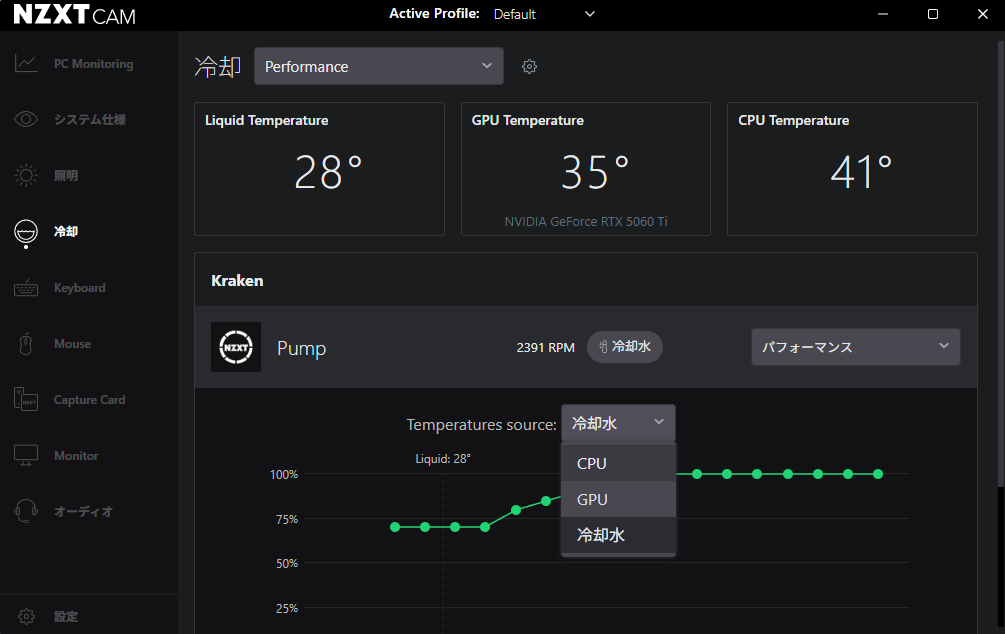The width and height of the screenshot is (1005, 634).
Task: Click the gear icon for 設定
Action: point(26,616)
